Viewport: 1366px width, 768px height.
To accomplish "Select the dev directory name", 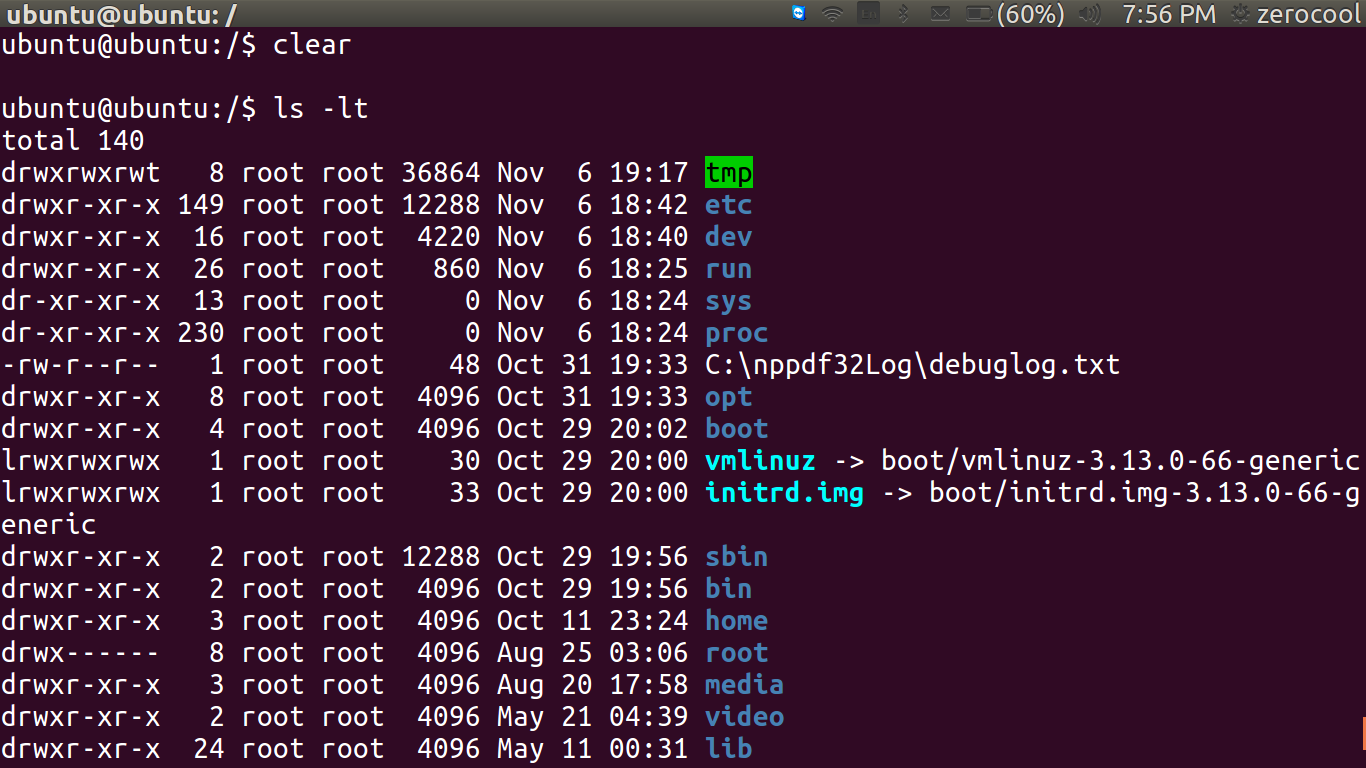I will coord(729,237).
